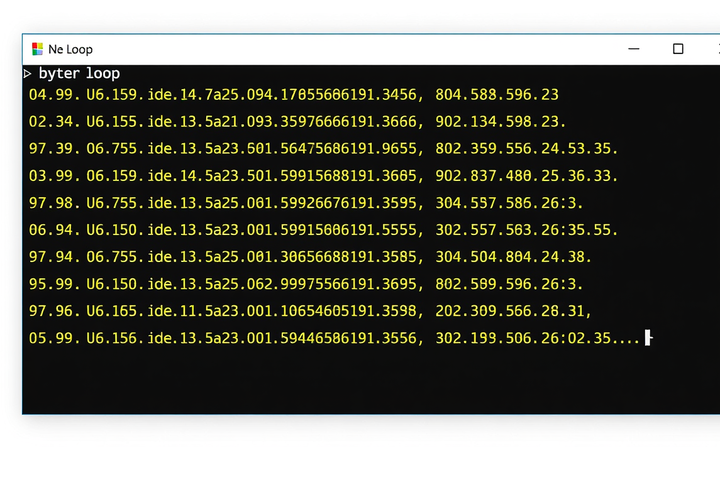The image size is (720, 480).
Task: Click the value 804.588.596.23
Action: coord(497,95)
